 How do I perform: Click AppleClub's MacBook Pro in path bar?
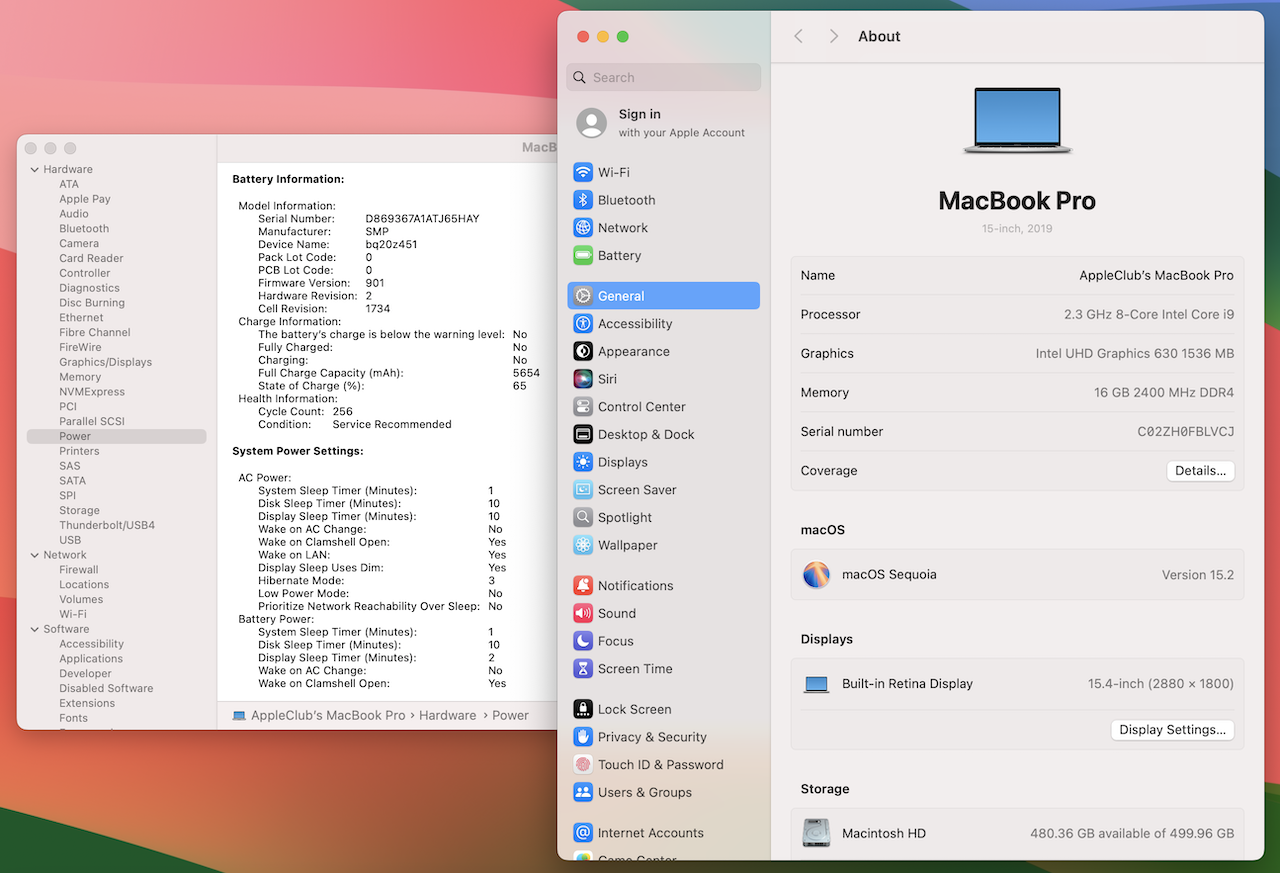point(318,715)
